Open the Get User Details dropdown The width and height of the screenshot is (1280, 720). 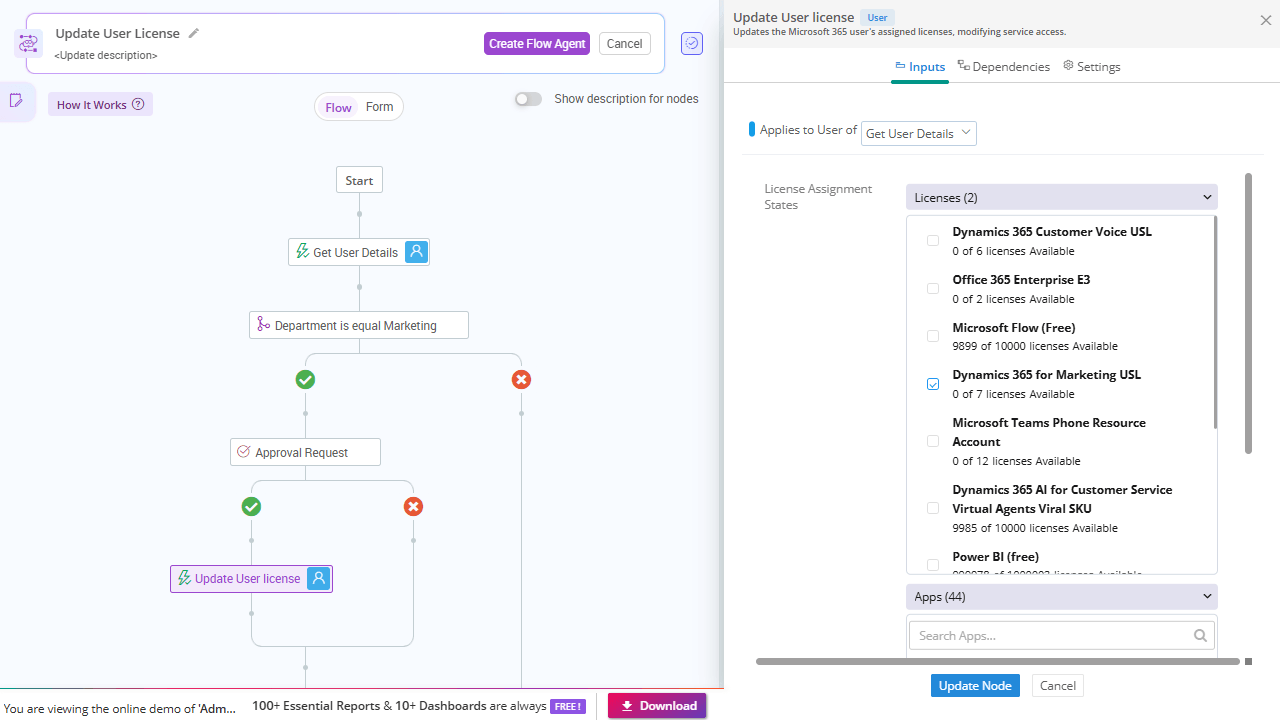(x=919, y=133)
